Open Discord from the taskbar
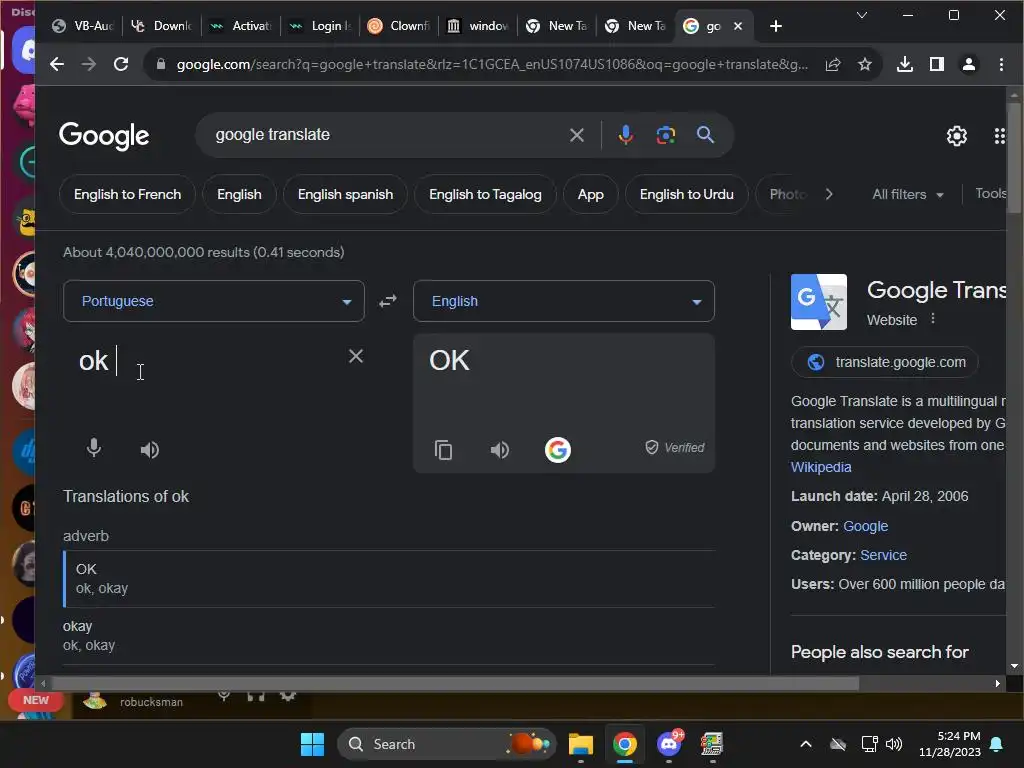The width and height of the screenshot is (1024, 768). pos(669,744)
